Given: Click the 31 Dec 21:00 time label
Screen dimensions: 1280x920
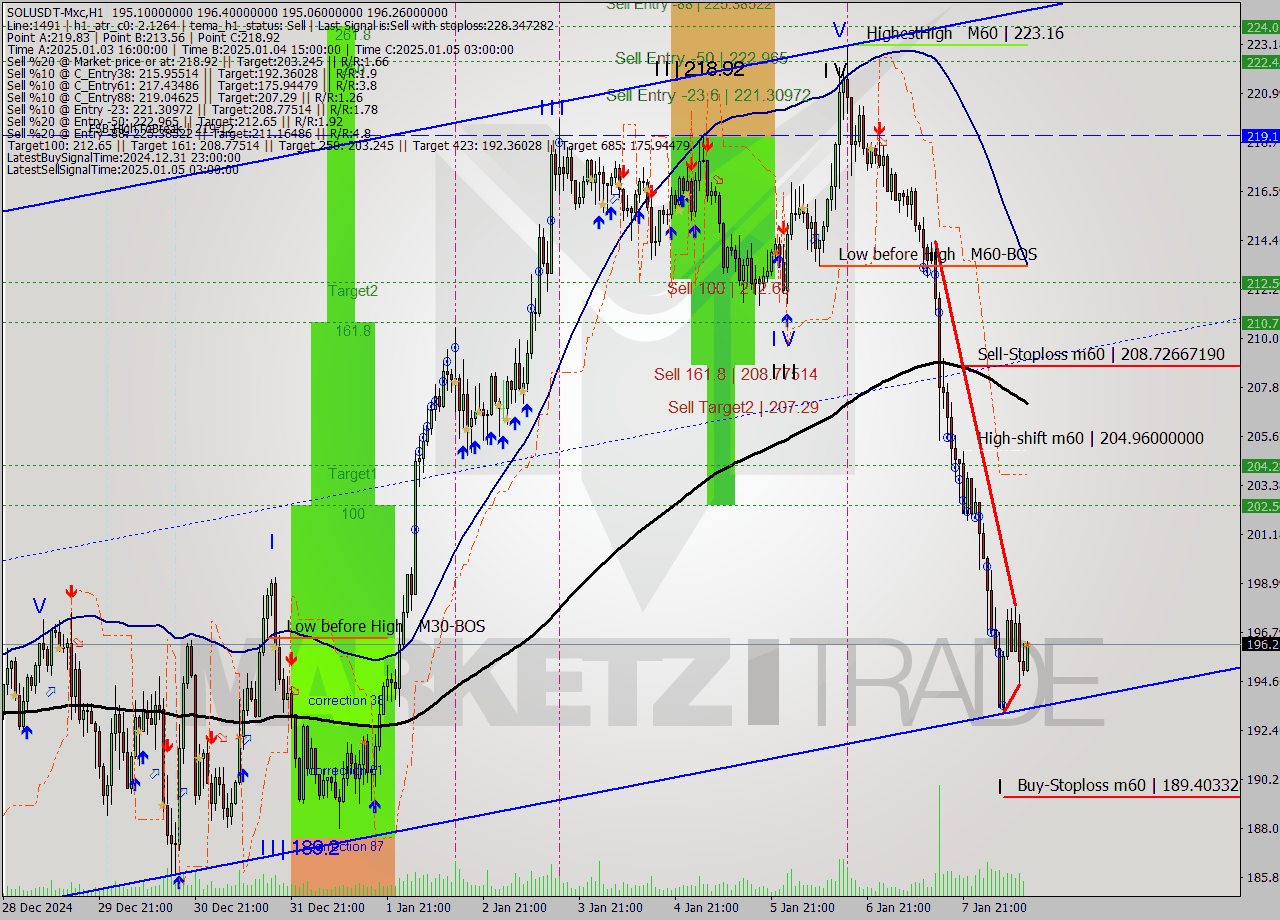Looking at the screenshot, I should click(327, 907).
